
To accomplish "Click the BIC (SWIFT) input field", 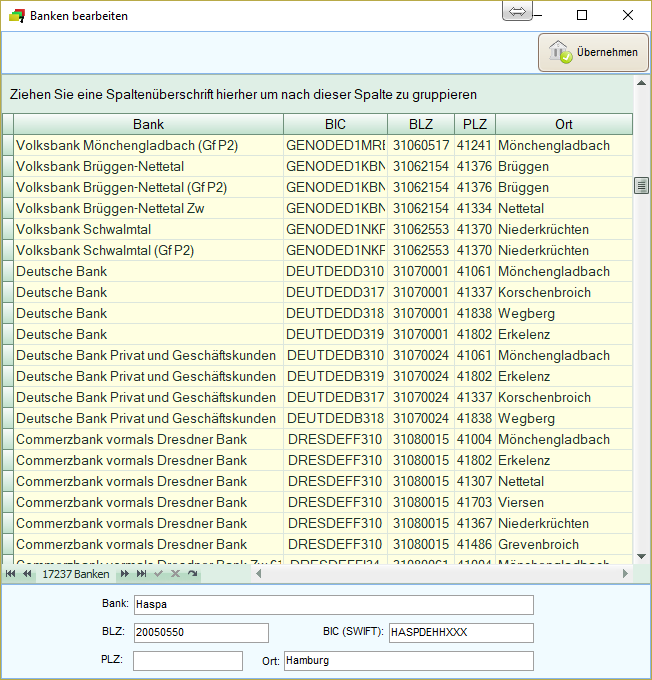I will click(460, 633).
